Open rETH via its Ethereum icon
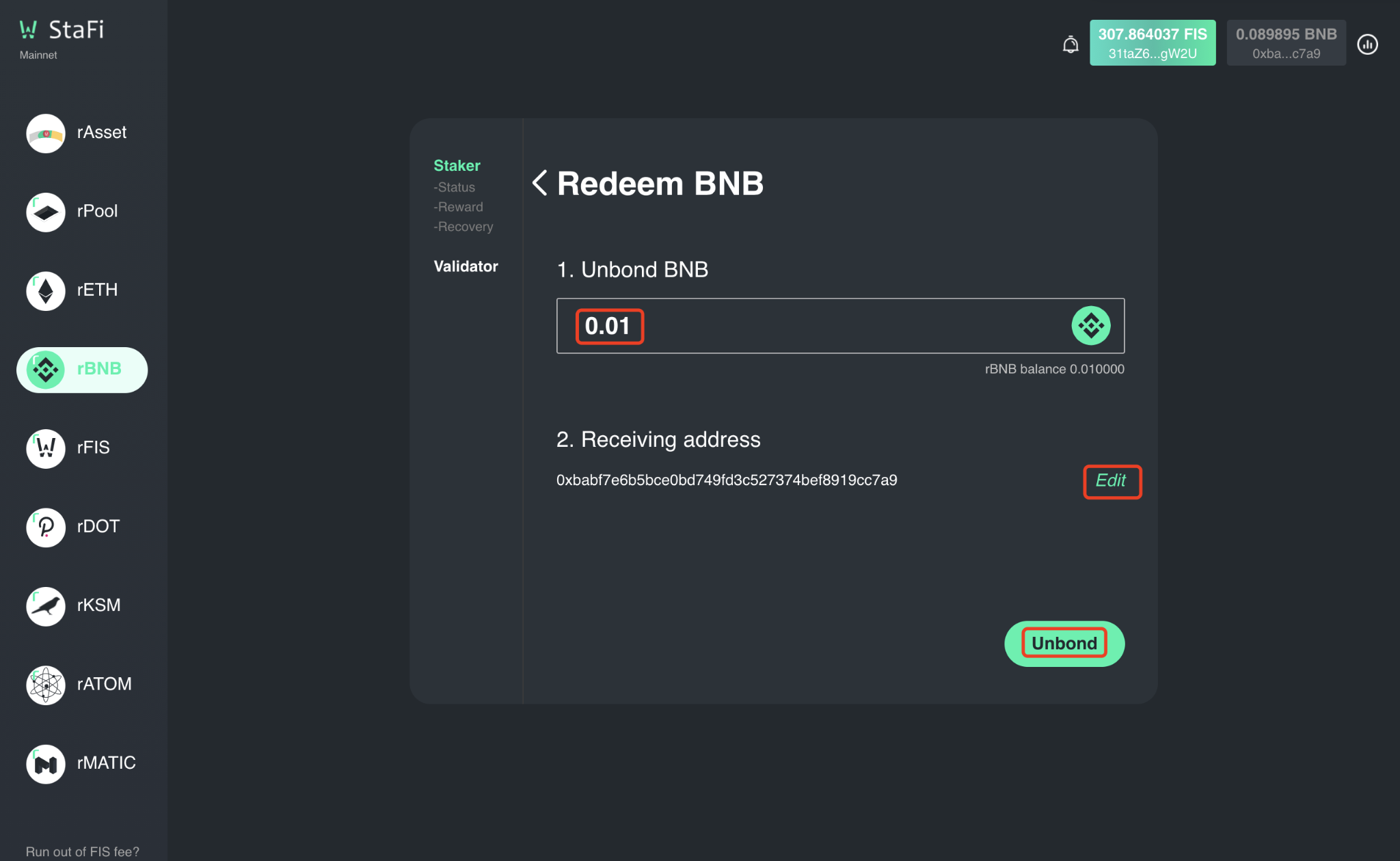Viewport: 1400px width, 861px height. tap(46, 290)
